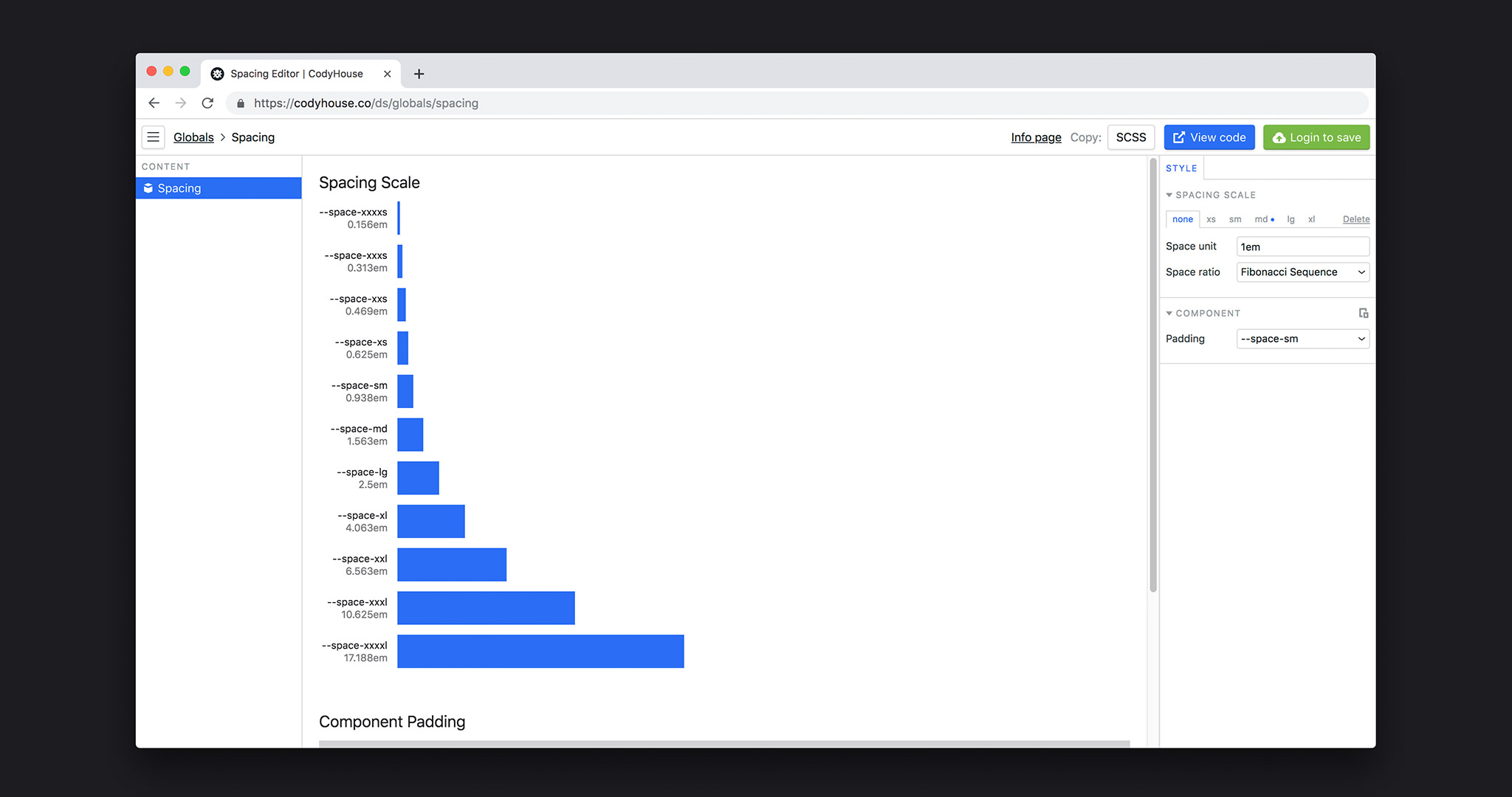
Task: Select the Padding --space-sm dropdown
Action: [1300, 338]
